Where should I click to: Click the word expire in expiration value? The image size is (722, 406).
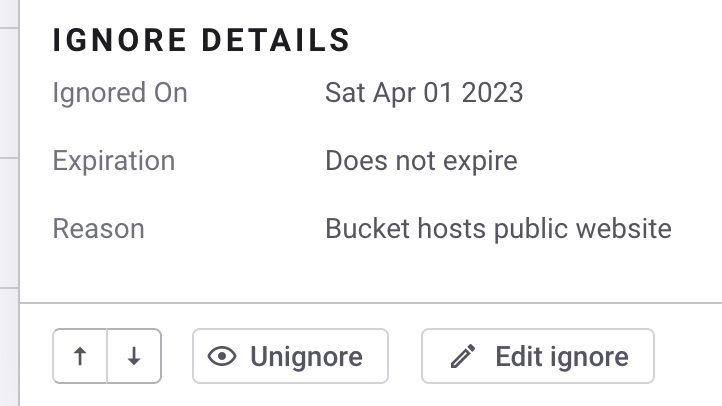pyautogui.click(x=480, y=160)
